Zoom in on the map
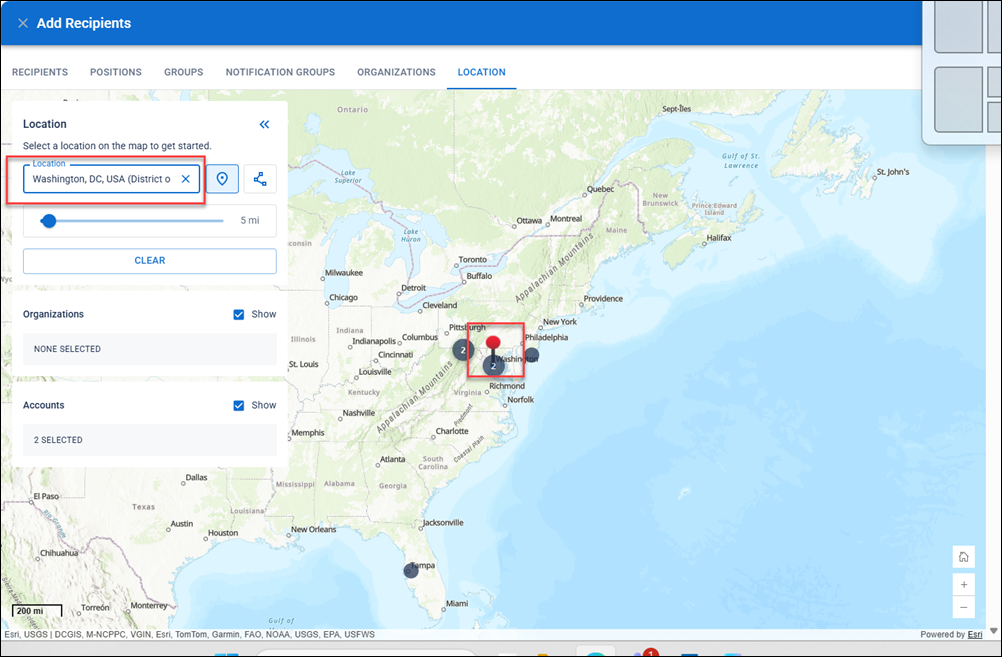The image size is (1002, 657). pos(964,585)
